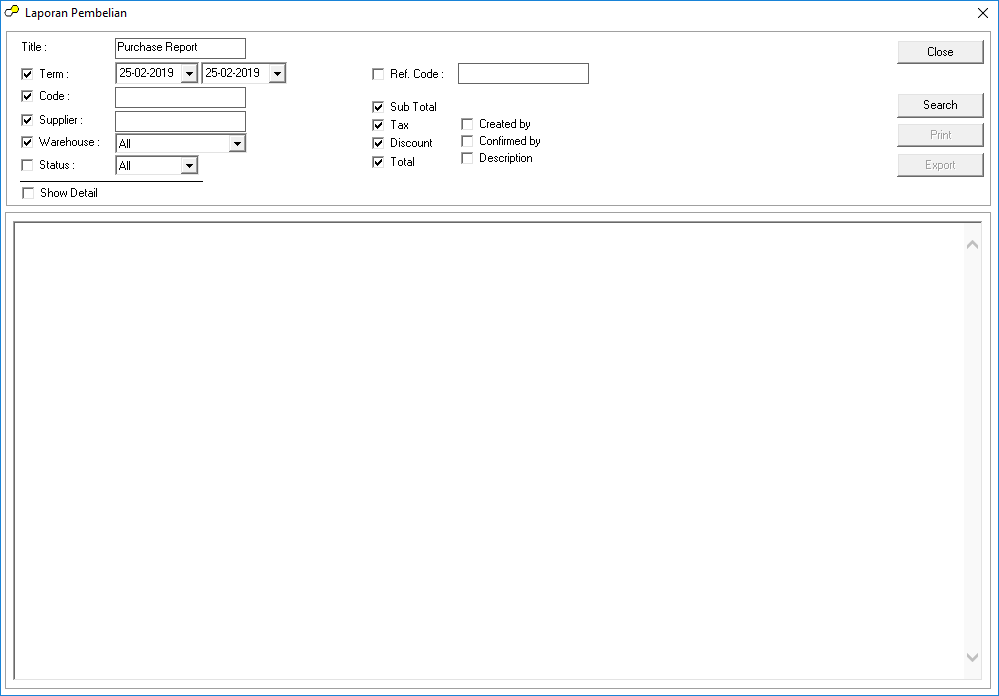Uncheck the Sub Total column checkbox
999x696 pixels.
point(378,107)
